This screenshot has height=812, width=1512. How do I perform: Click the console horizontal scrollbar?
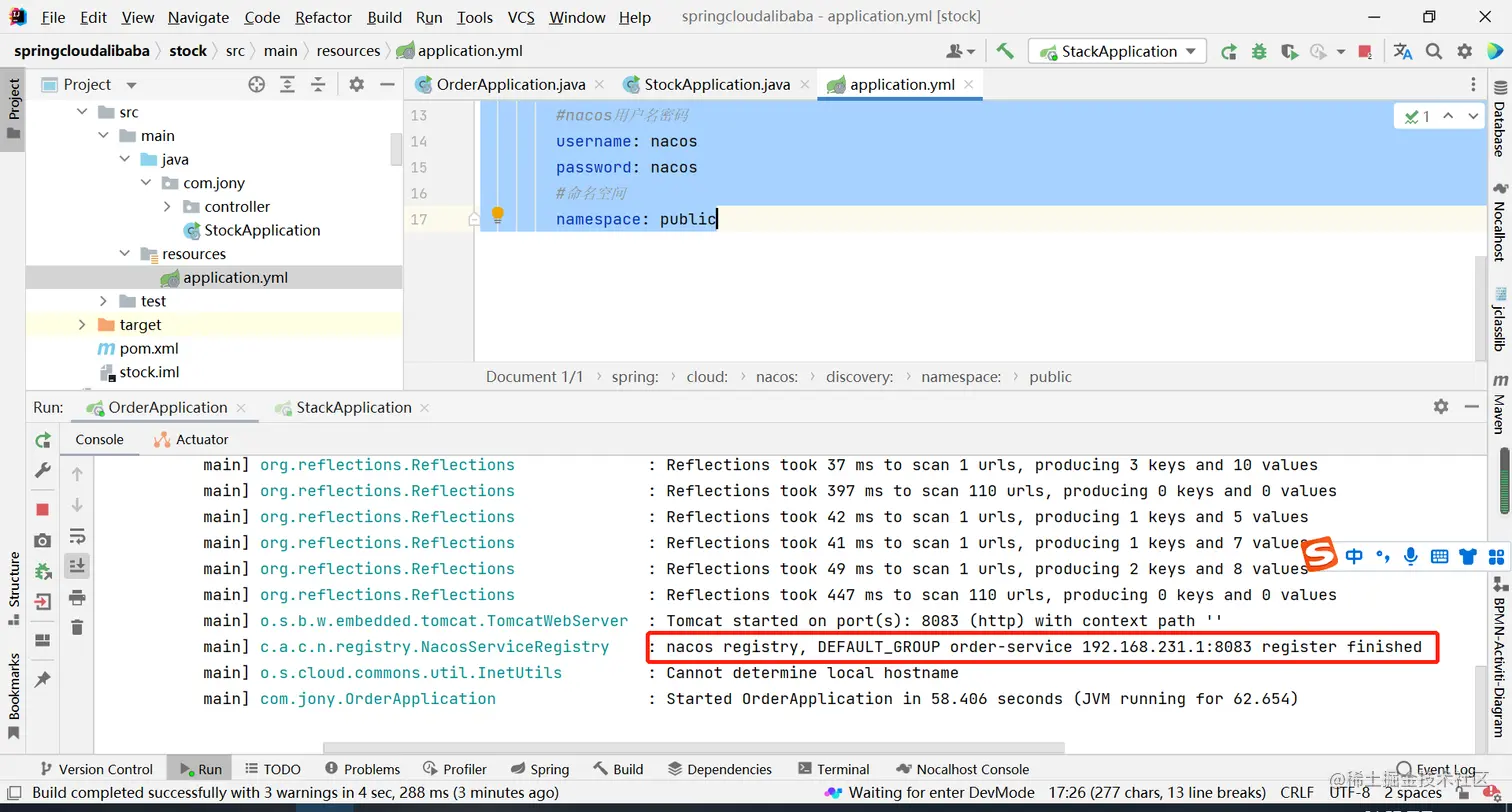click(x=694, y=747)
